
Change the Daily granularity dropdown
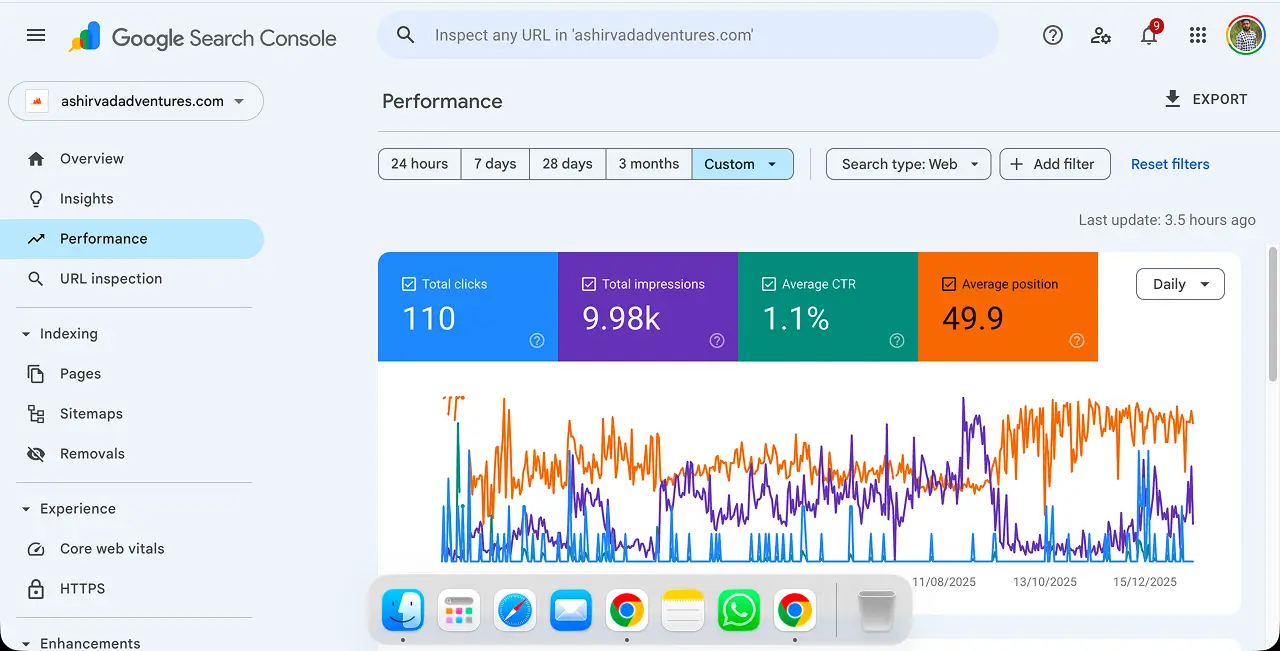pos(1180,284)
